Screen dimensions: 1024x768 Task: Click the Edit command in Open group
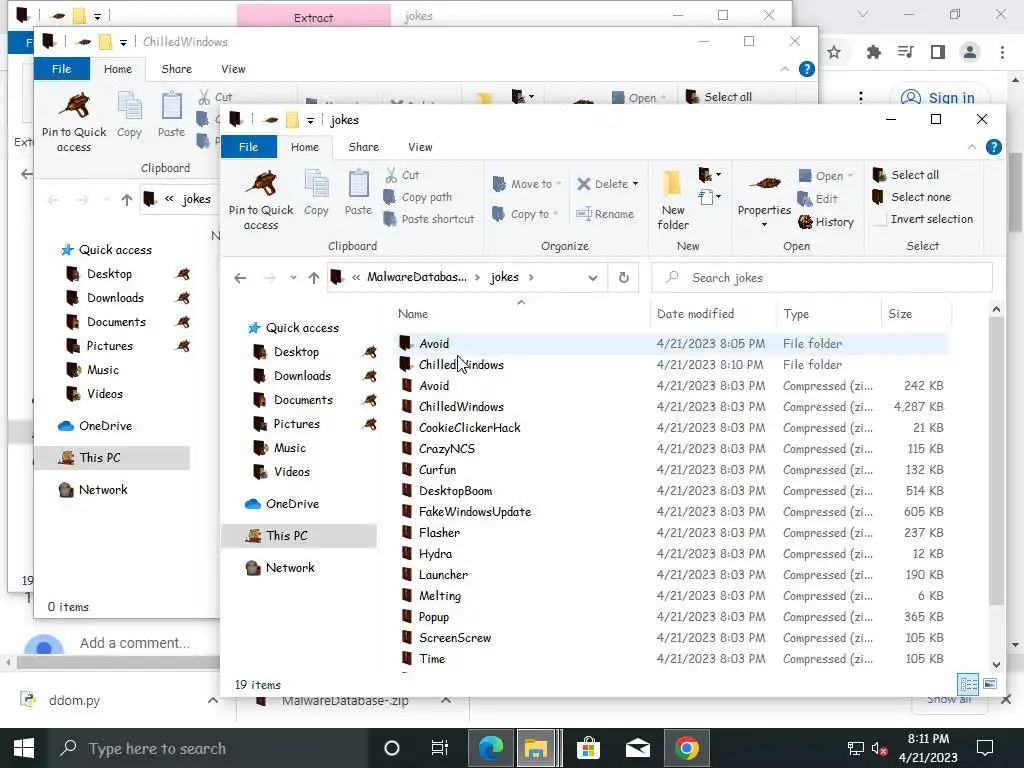coord(818,199)
